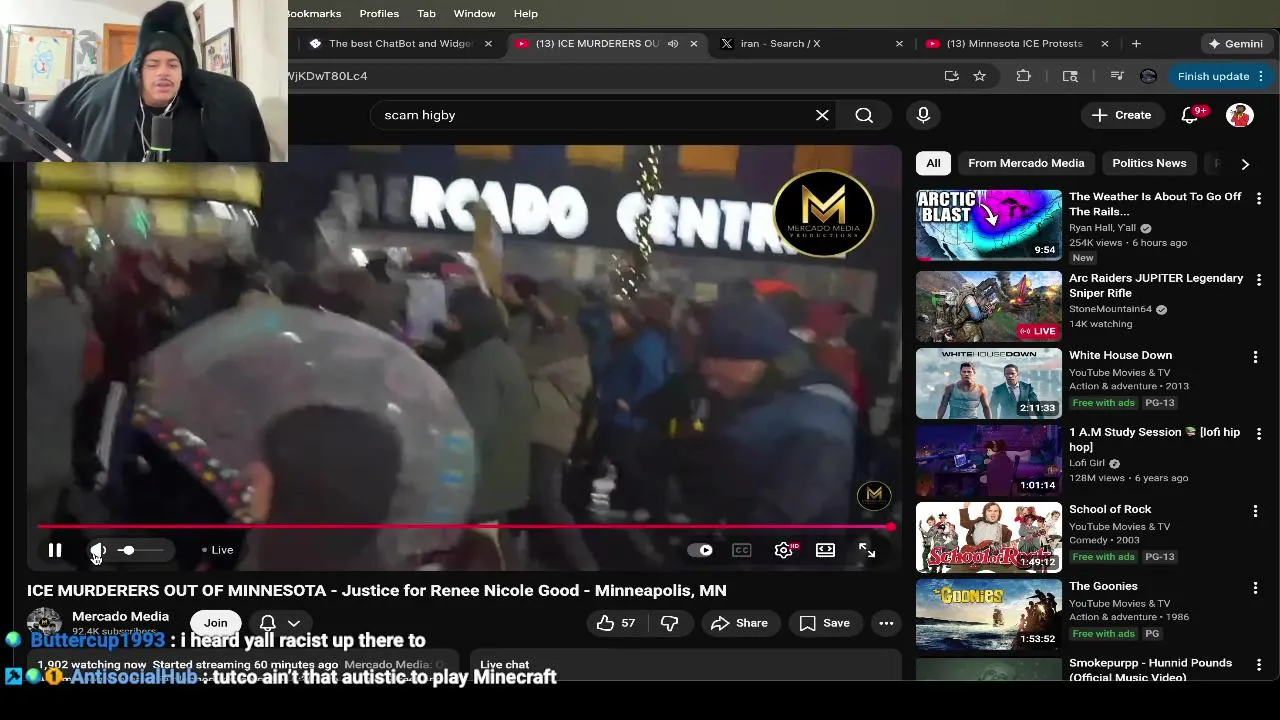
Task: Show more filter chips with arrow
Action: click(x=1245, y=163)
